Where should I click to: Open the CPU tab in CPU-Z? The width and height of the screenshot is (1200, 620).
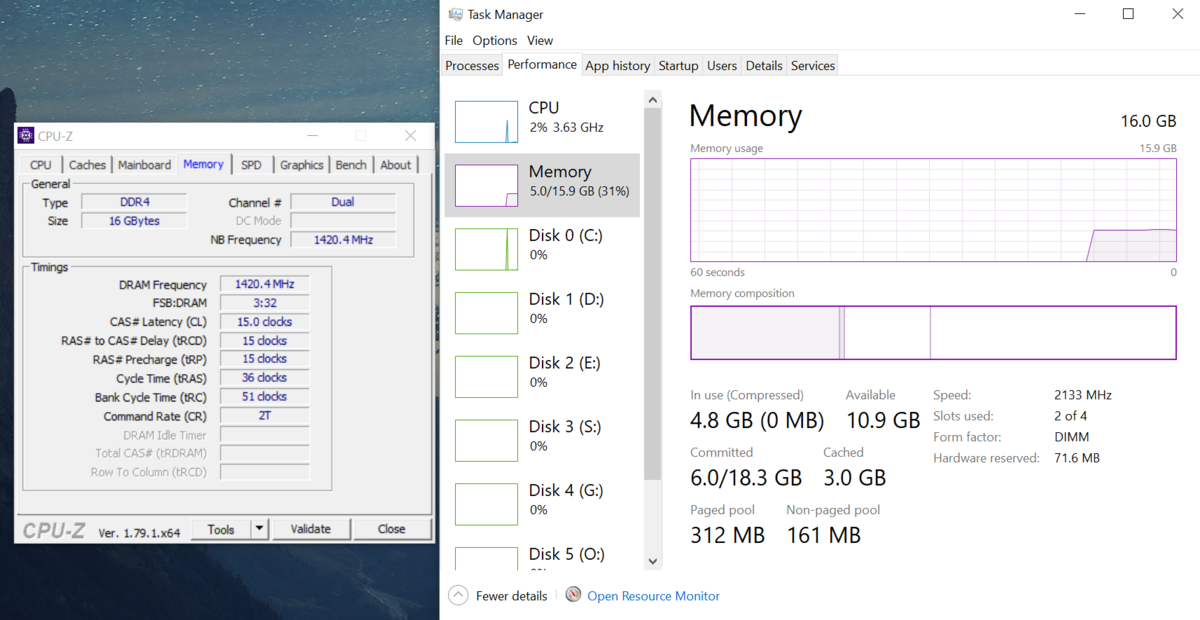pos(41,165)
